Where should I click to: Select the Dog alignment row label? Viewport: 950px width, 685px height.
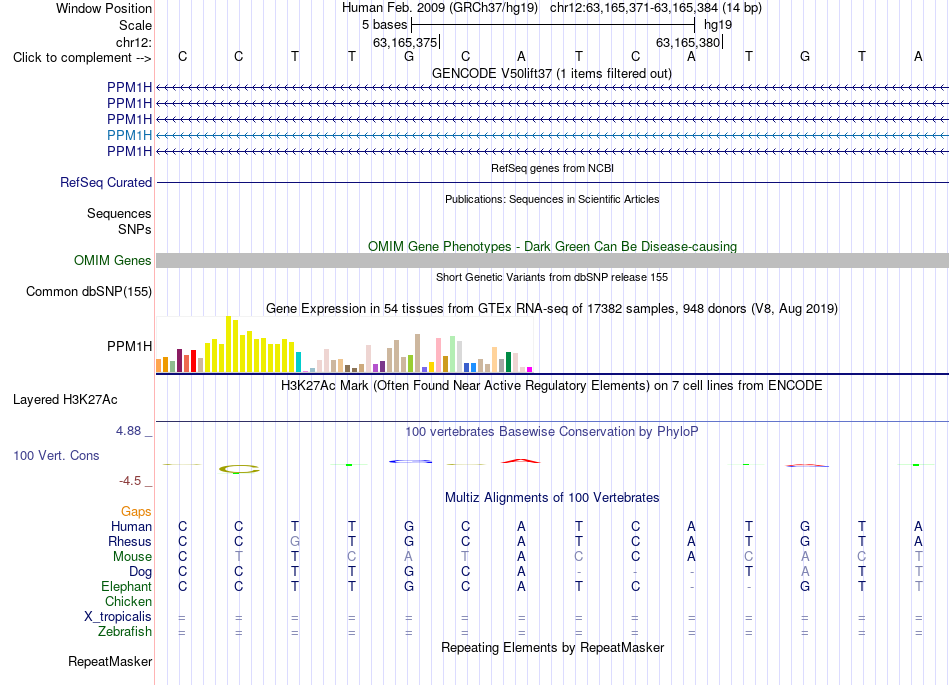coord(140,572)
